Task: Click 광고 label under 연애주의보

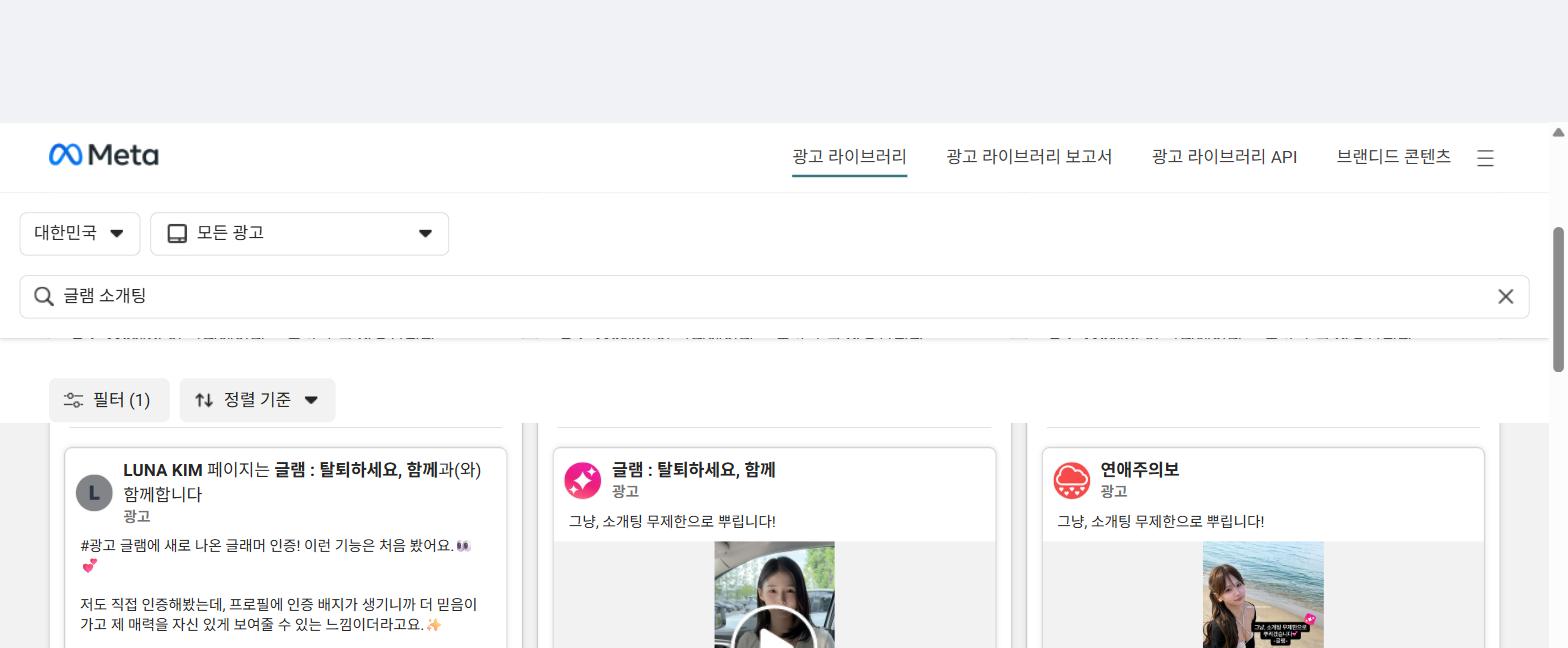Action: (x=1114, y=491)
